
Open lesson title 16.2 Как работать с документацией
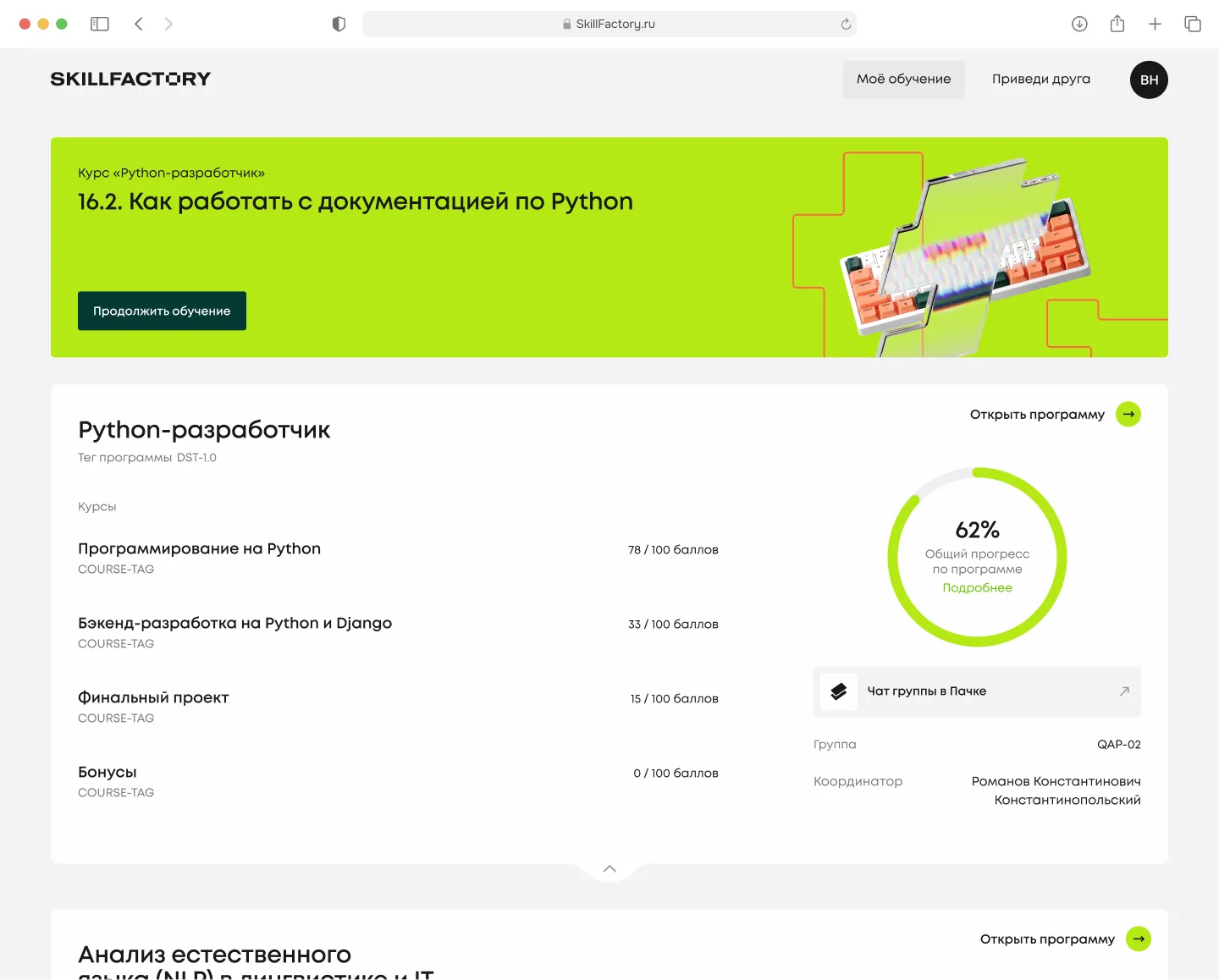click(x=356, y=201)
